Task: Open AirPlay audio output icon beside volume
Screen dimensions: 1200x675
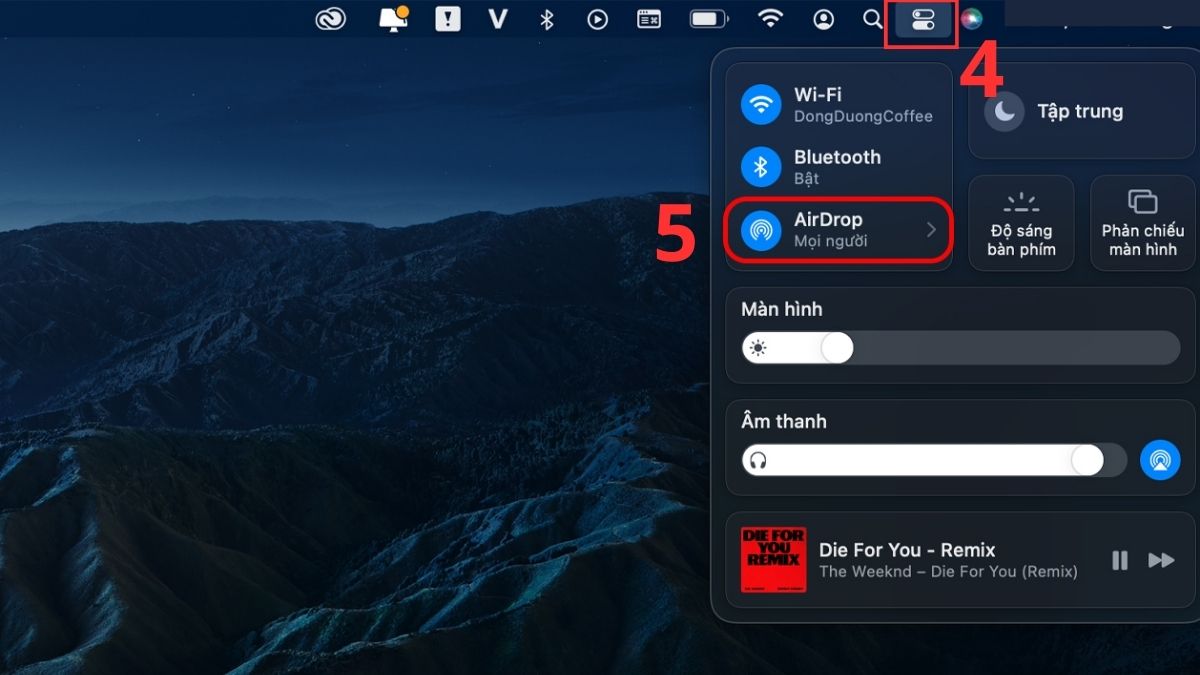Action: (x=1160, y=460)
